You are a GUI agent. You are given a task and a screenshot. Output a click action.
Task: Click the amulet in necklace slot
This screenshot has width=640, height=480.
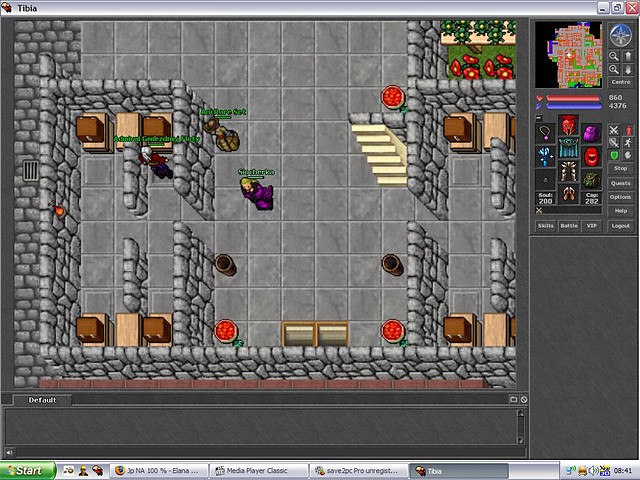pyautogui.click(x=545, y=133)
